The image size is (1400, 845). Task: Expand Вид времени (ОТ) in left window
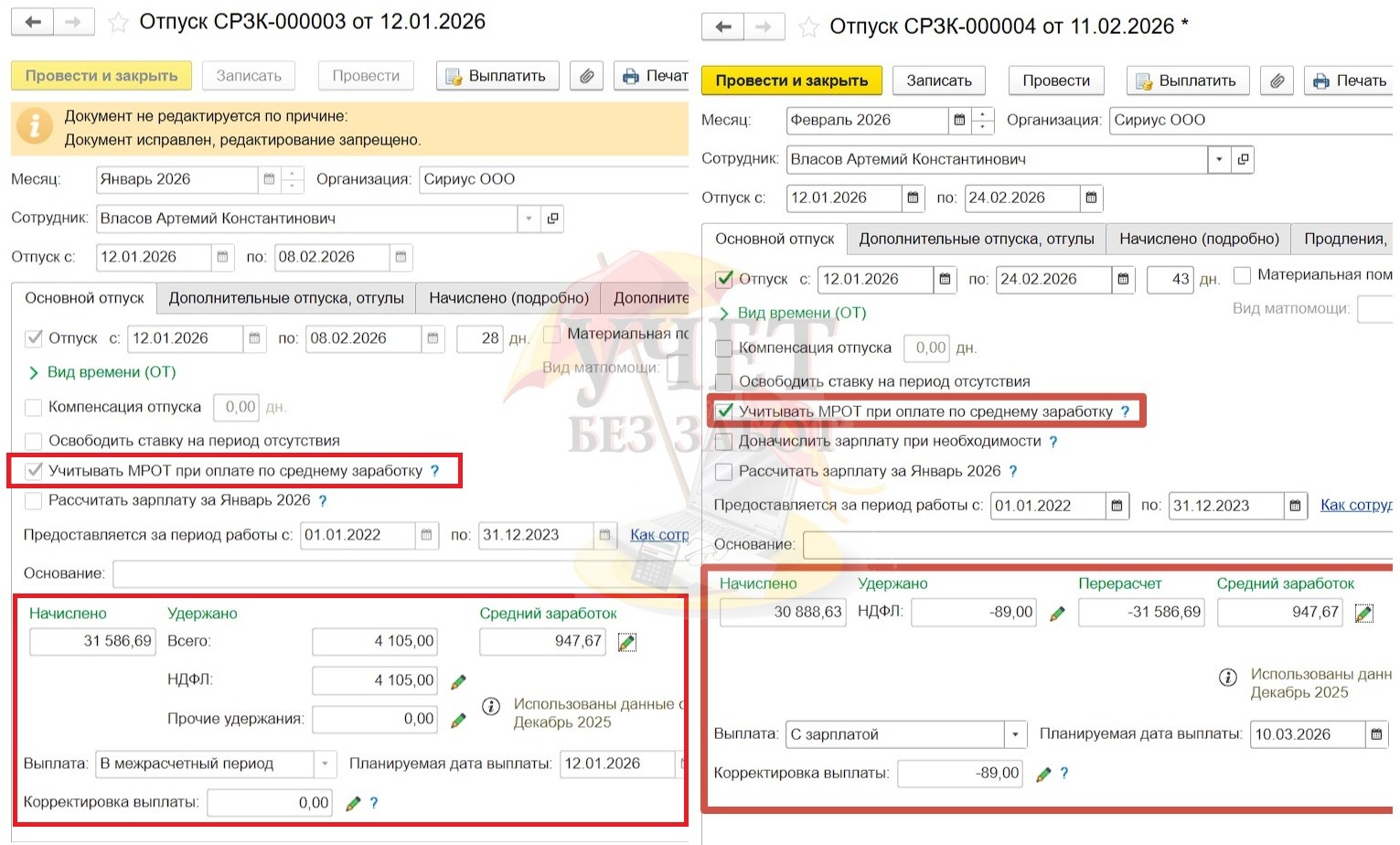101,372
